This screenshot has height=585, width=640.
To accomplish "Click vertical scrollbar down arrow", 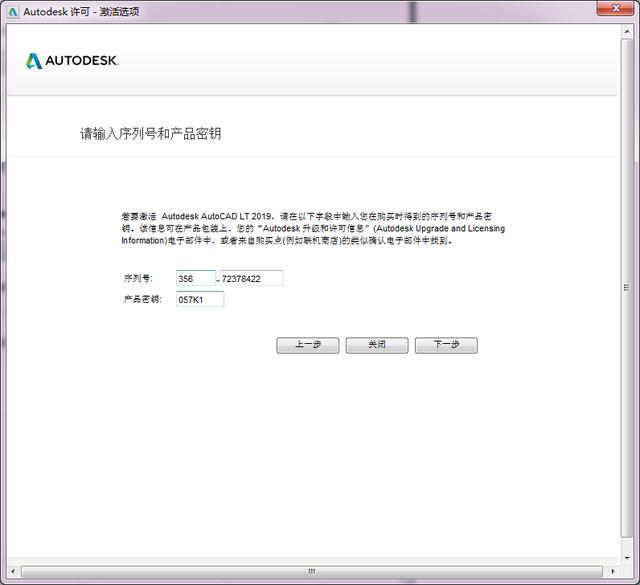I will click(x=627, y=558).
